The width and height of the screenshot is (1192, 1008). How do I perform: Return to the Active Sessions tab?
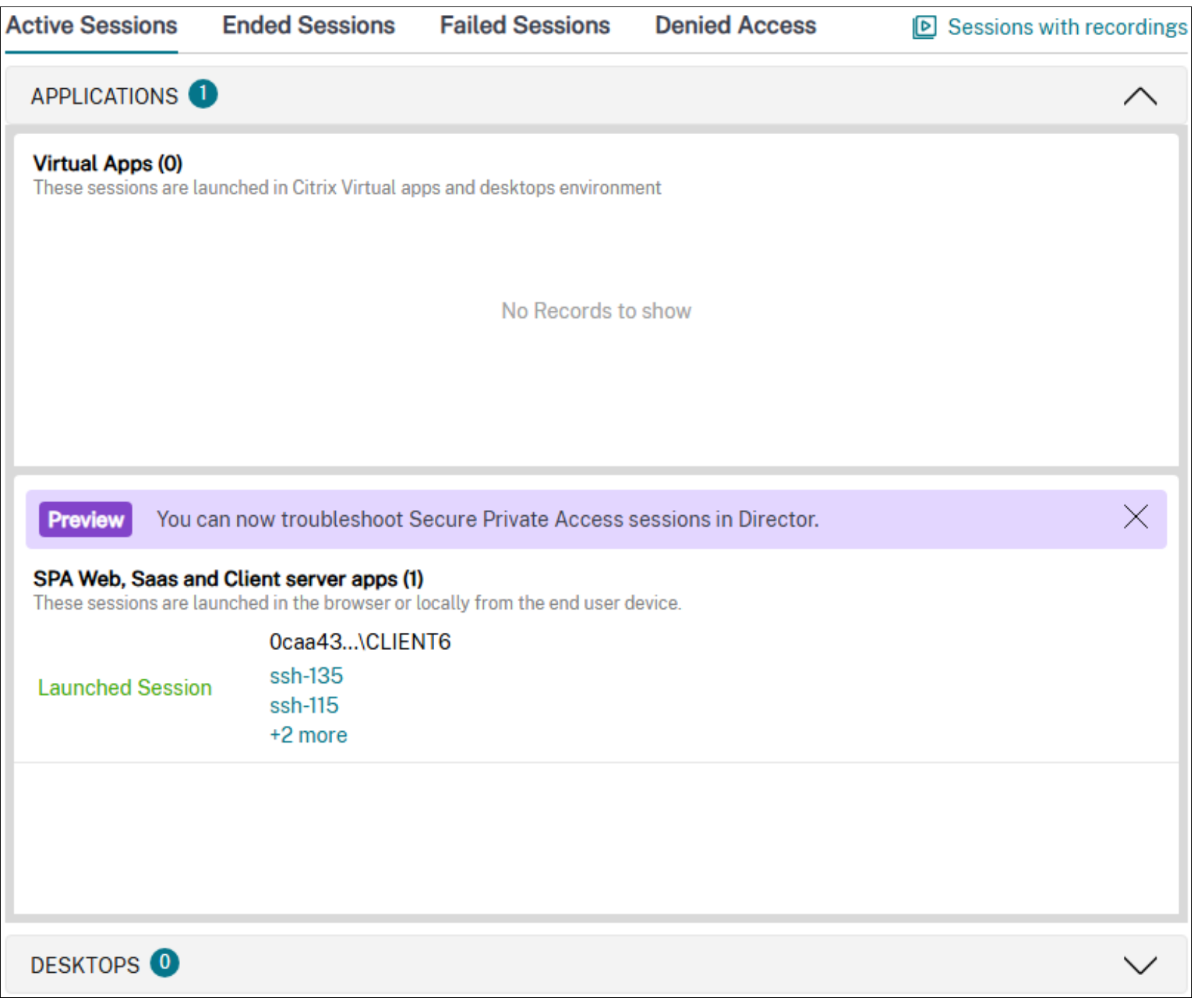coord(90,25)
